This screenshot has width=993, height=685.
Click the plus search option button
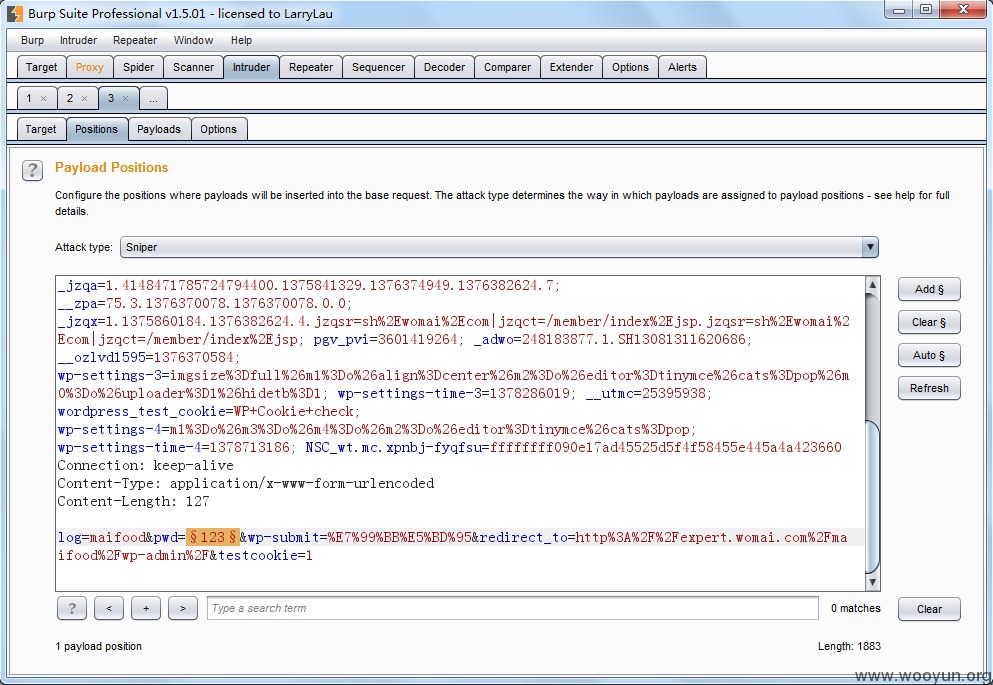[146, 608]
